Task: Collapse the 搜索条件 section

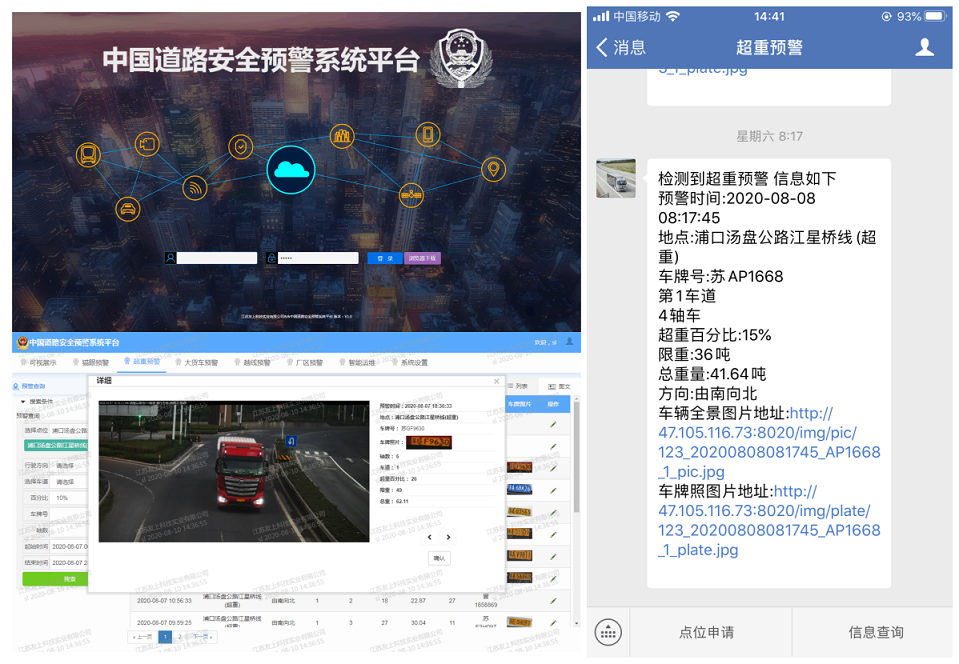Action: (24, 400)
